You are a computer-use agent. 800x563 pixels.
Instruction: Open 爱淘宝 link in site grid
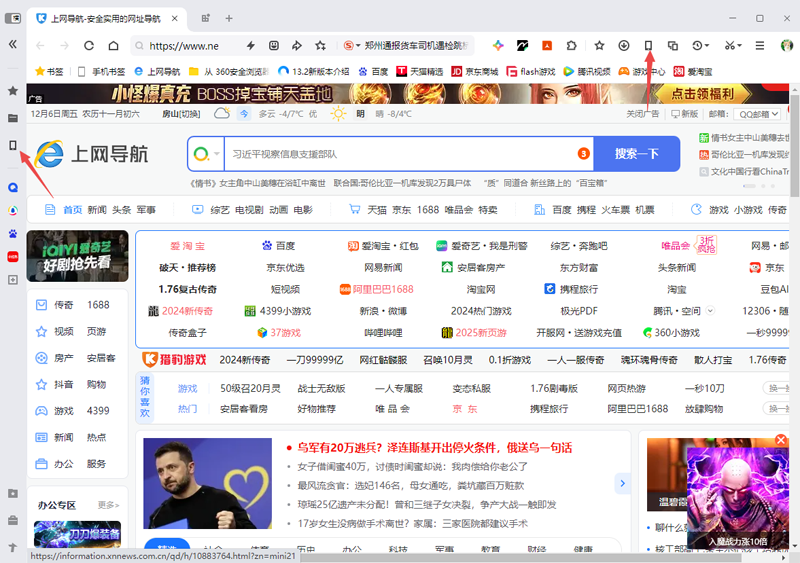[187, 246]
